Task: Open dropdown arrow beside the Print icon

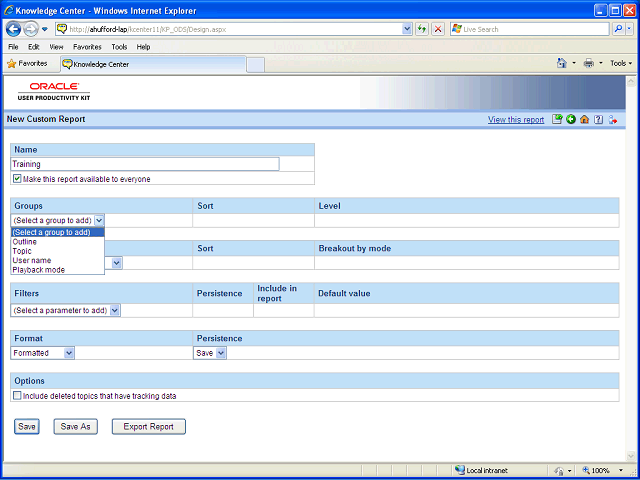Action: pos(600,63)
